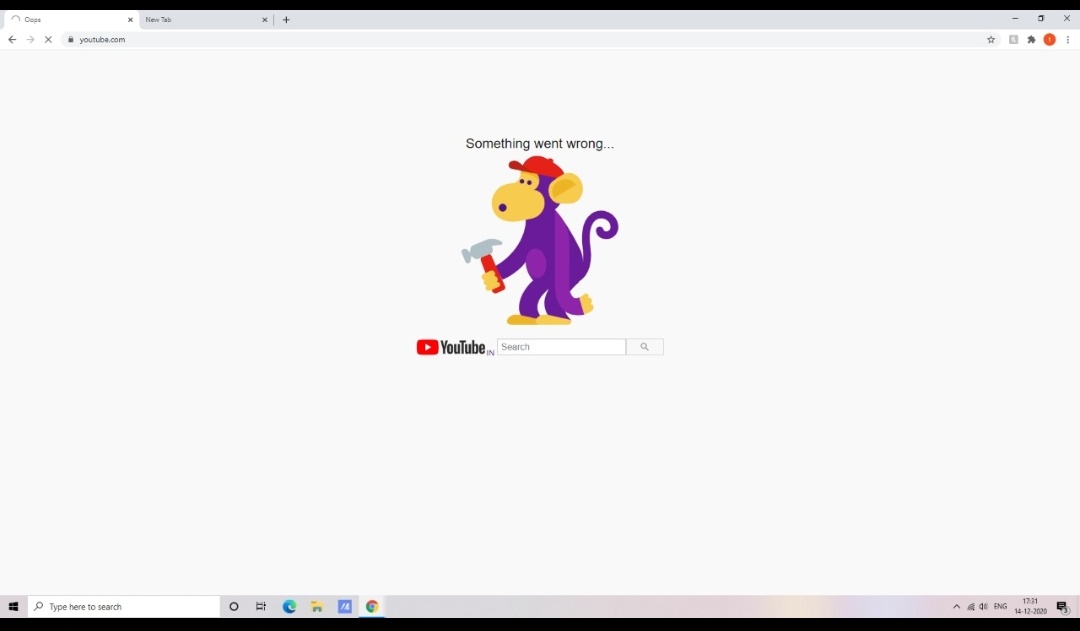
Task: Open Task View on the taskbar
Action: (x=261, y=606)
